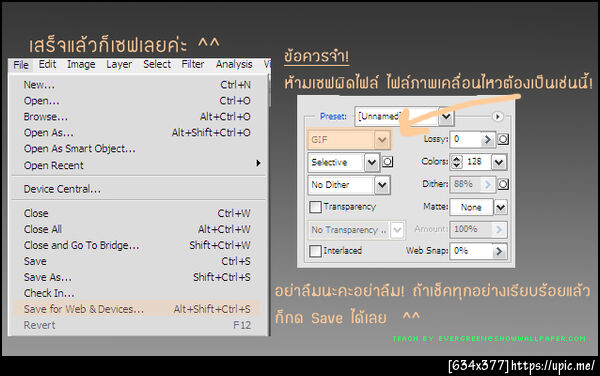Choose Save (Ctrl+S) from File menu
This screenshot has height=376, width=600.
(137, 261)
